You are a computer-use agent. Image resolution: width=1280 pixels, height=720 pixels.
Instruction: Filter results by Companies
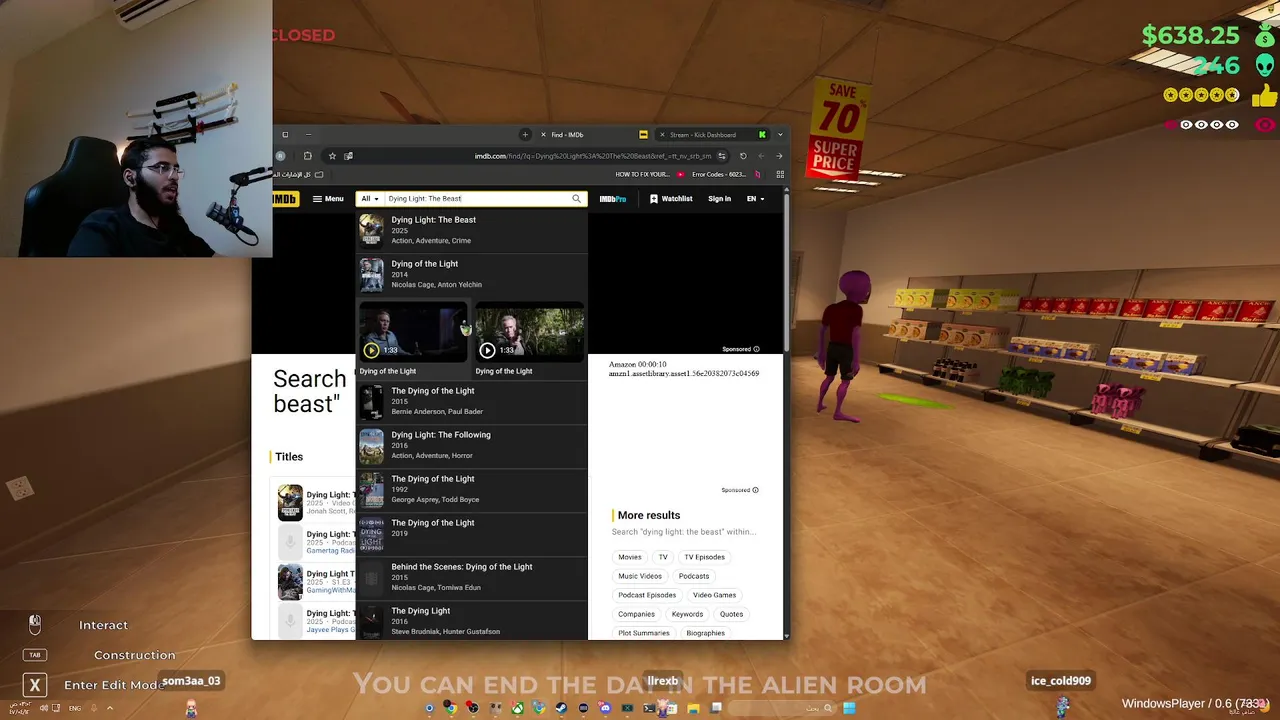(636, 614)
